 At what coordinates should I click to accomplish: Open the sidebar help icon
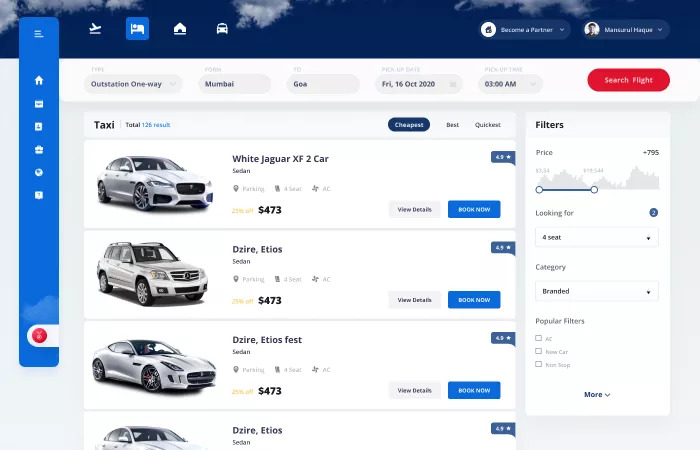click(39, 195)
